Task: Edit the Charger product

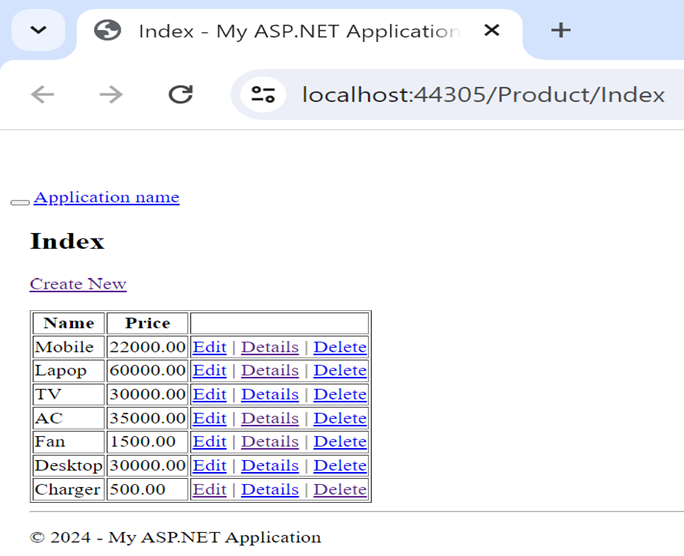Action: click(209, 489)
